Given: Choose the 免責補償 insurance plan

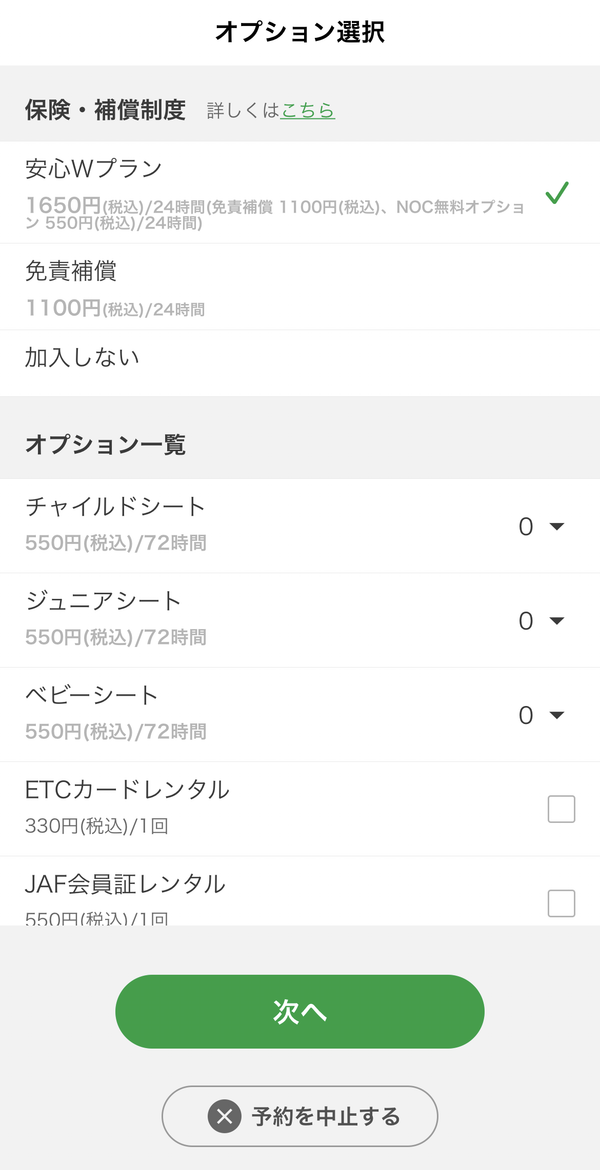Looking at the screenshot, I should (300, 287).
